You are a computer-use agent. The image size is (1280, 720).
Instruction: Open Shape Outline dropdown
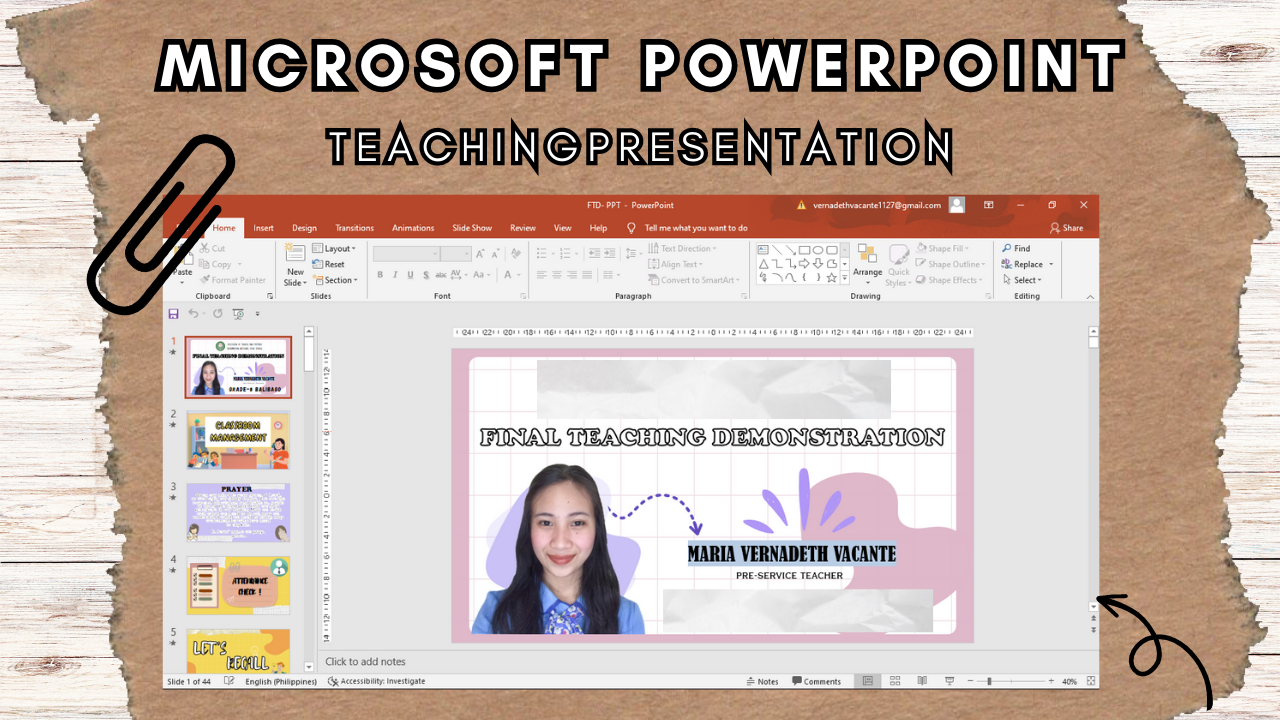950,264
